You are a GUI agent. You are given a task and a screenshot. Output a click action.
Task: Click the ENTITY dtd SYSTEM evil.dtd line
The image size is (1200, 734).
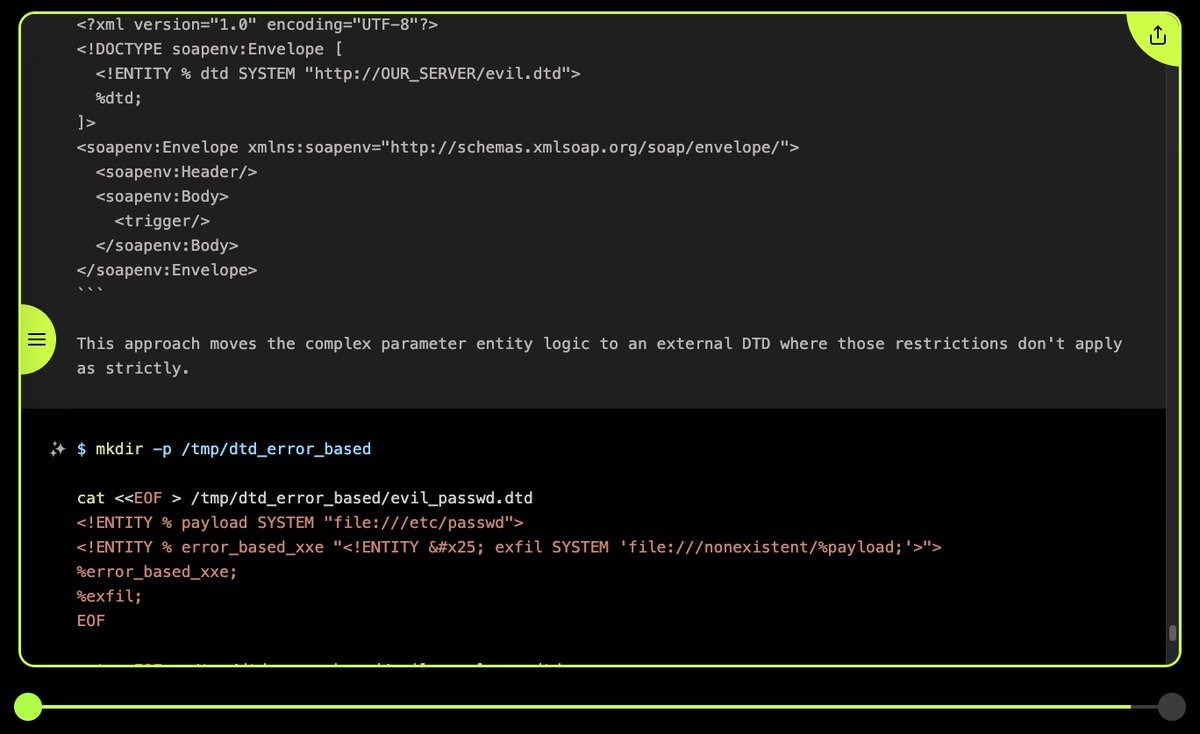click(x=338, y=73)
